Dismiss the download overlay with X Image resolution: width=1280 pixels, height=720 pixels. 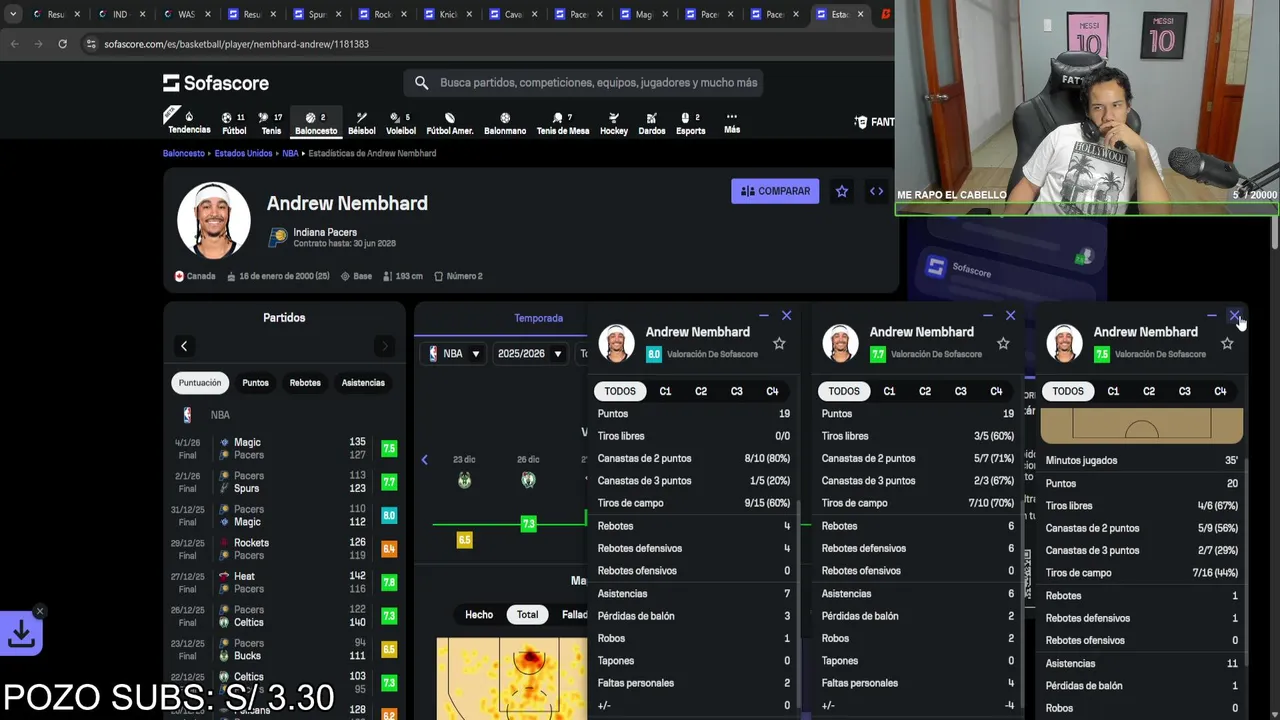pyautogui.click(x=40, y=611)
